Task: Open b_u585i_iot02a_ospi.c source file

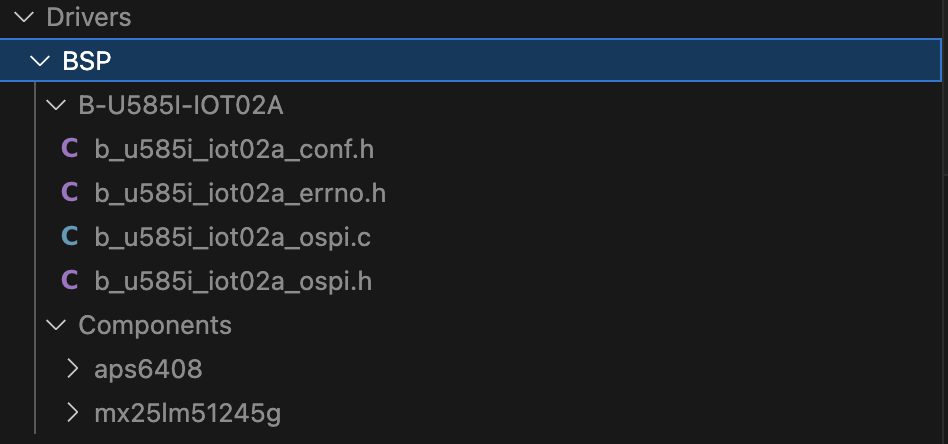Action: [x=232, y=237]
